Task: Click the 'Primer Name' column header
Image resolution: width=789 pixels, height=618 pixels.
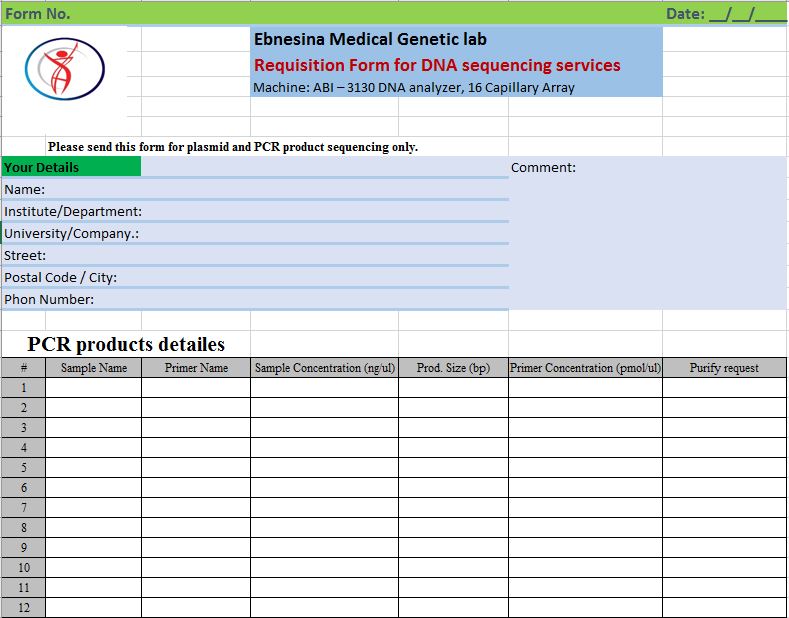Action: point(196,368)
